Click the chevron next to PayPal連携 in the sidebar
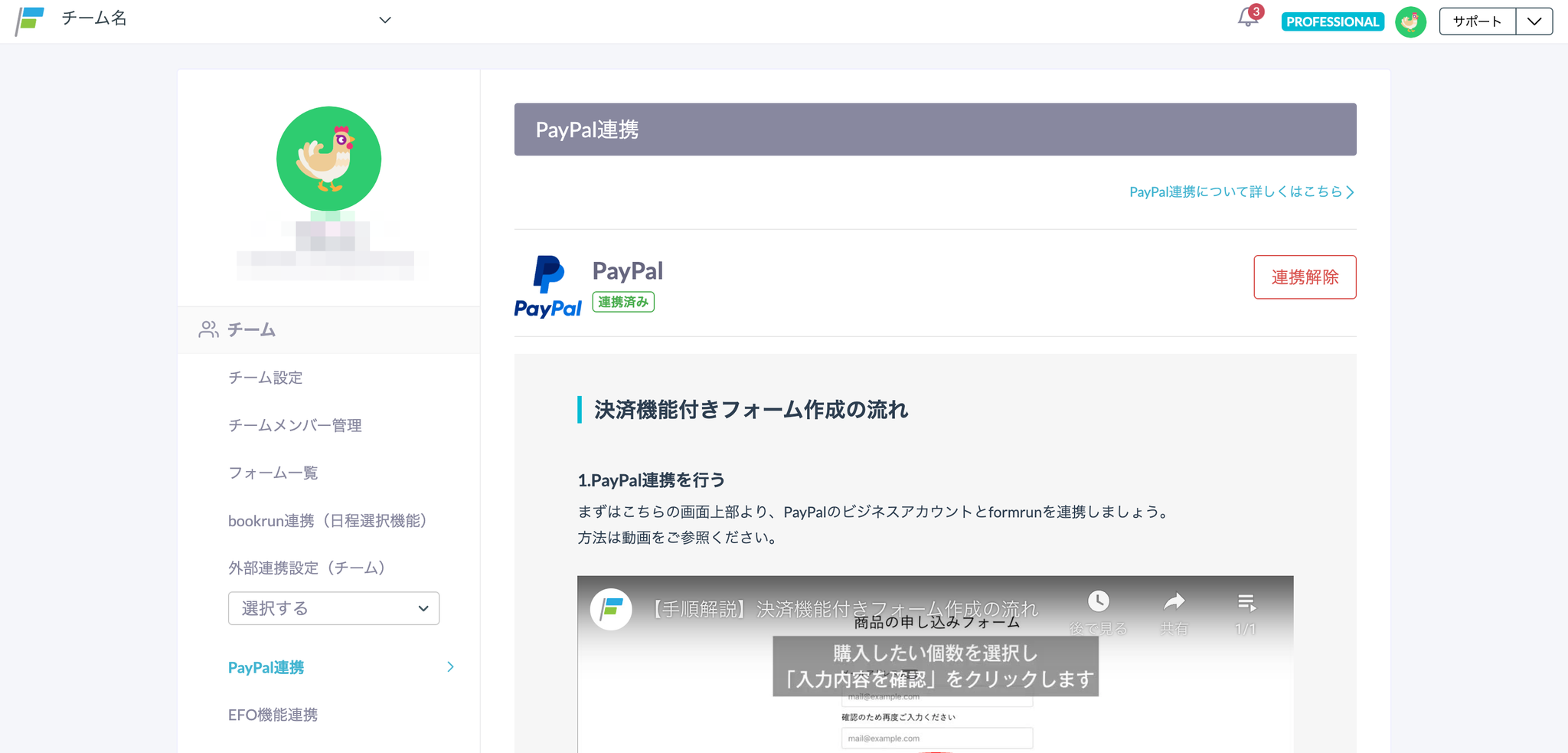The width and height of the screenshot is (1568, 753). tap(450, 667)
